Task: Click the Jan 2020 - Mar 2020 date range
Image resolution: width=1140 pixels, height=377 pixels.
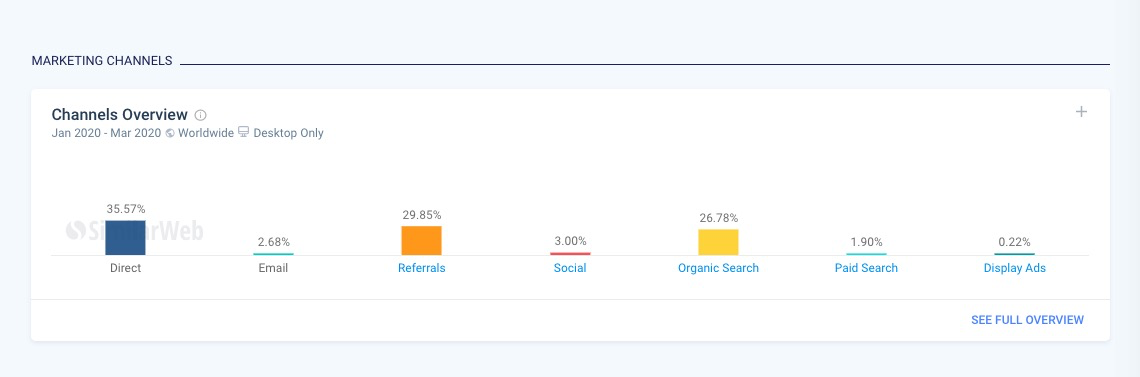Action: click(x=107, y=133)
